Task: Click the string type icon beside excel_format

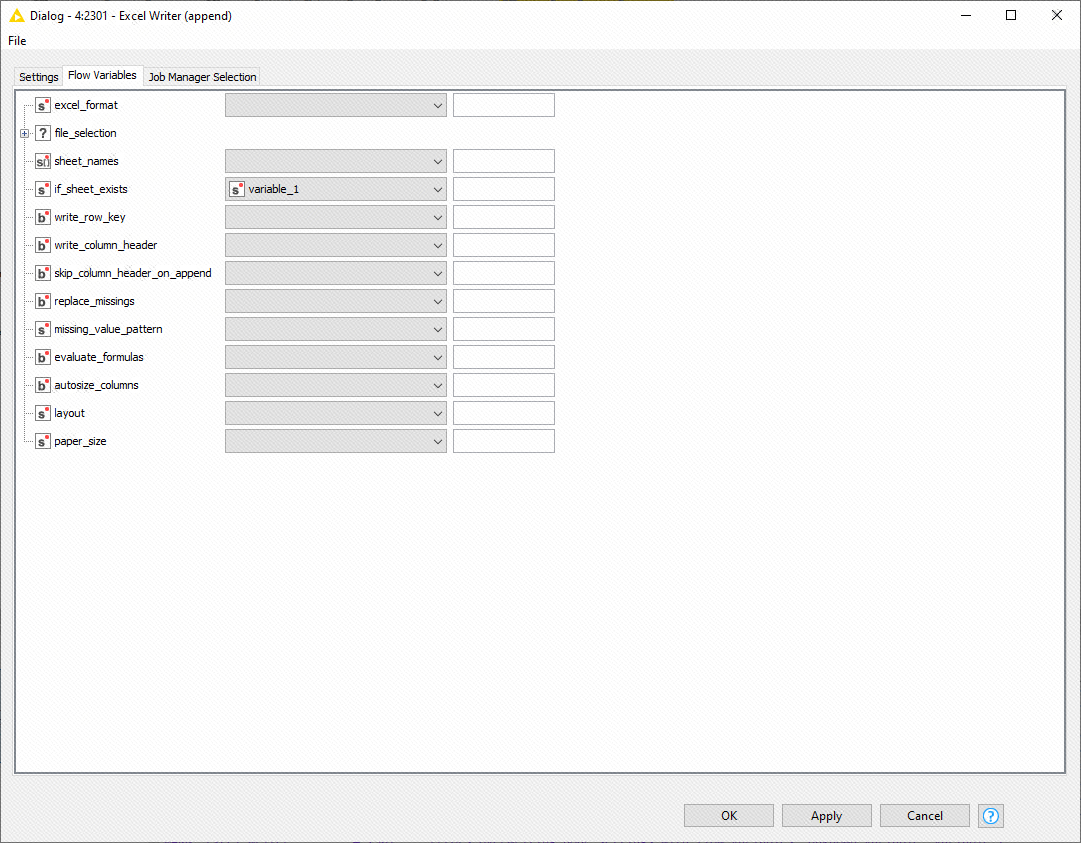Action: [42, 104]
